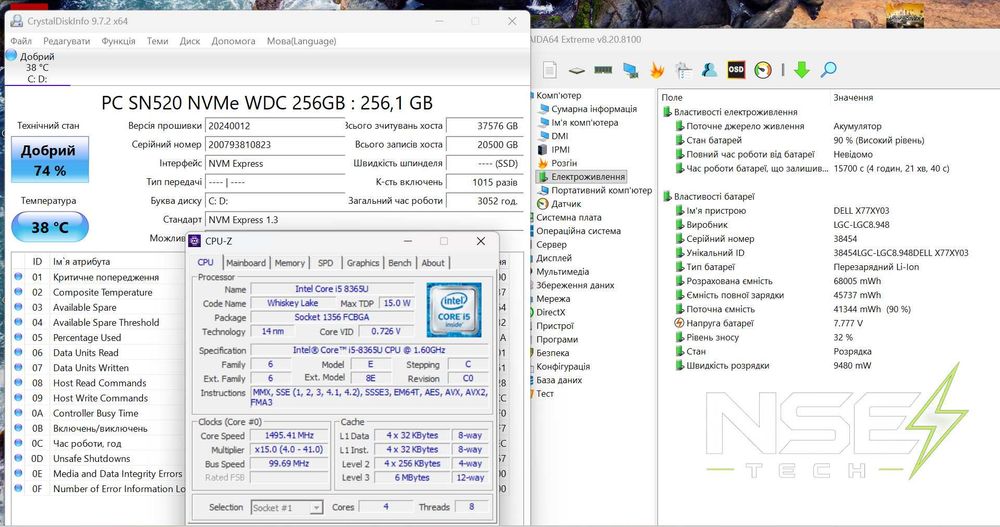Open the Теми menu in CrystalDiskInfo
Screen dimensions: 1000x527
click(x=158, y=41)
